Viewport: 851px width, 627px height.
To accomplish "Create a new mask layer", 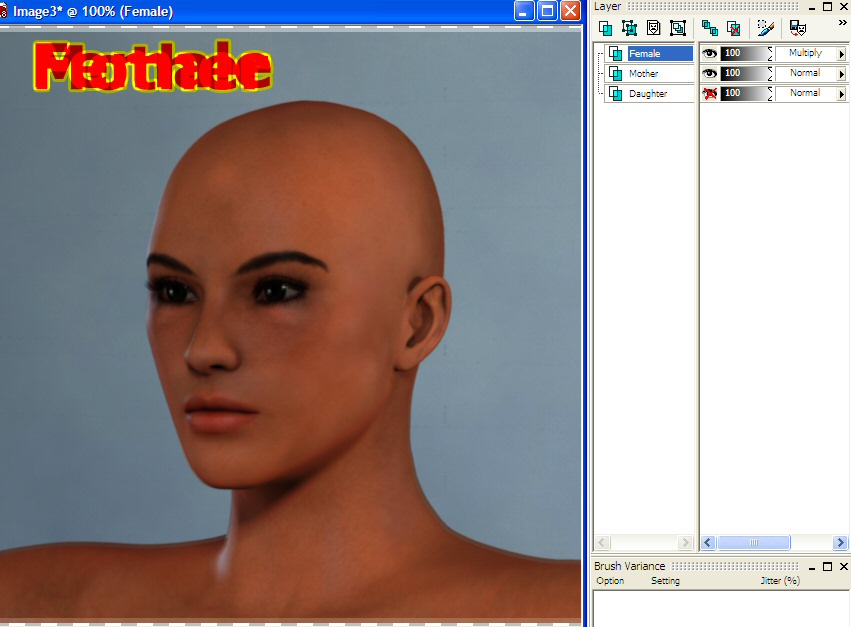I will coord(653,28).
